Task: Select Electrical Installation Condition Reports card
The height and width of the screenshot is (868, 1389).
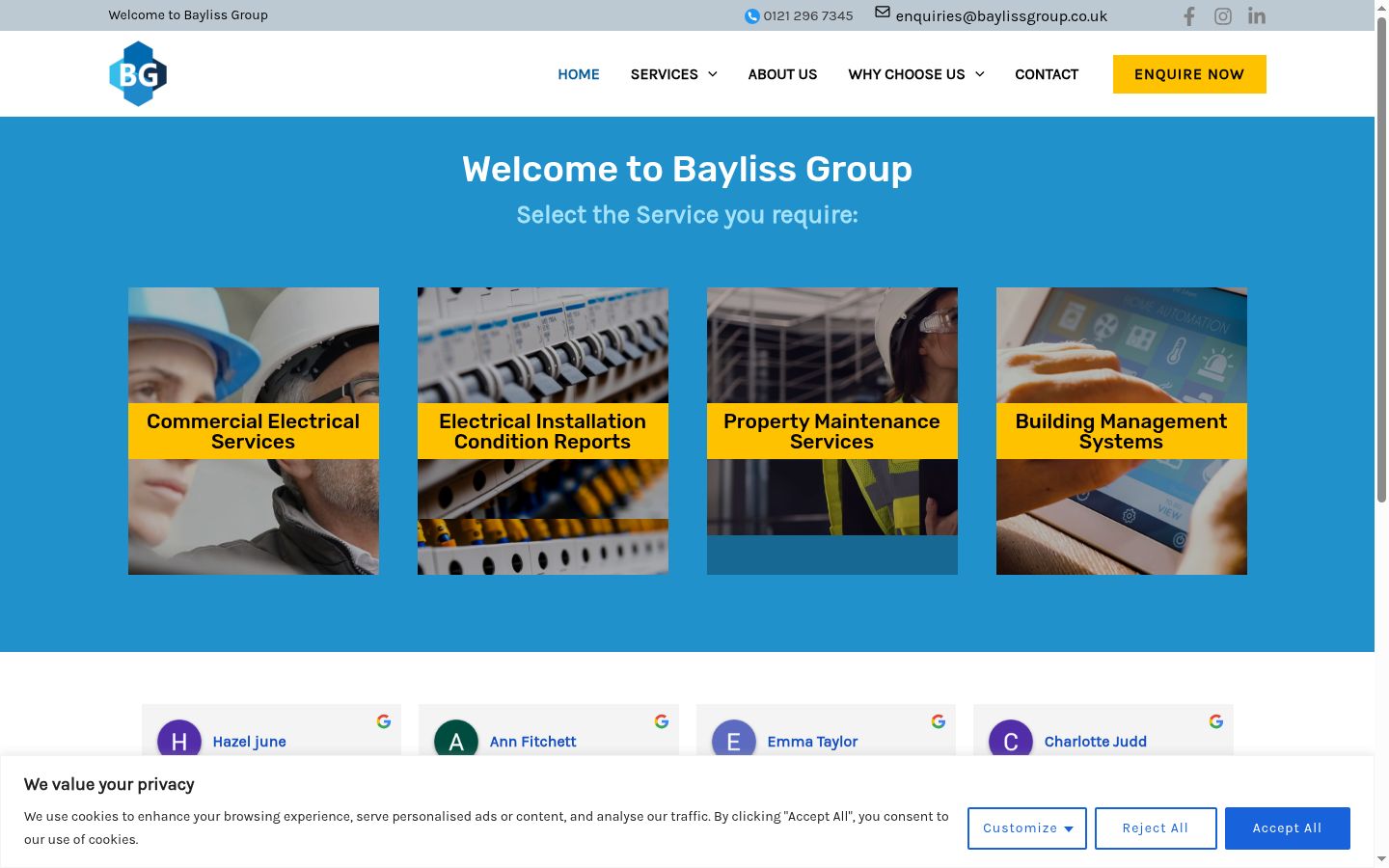Action: [543, 431]
